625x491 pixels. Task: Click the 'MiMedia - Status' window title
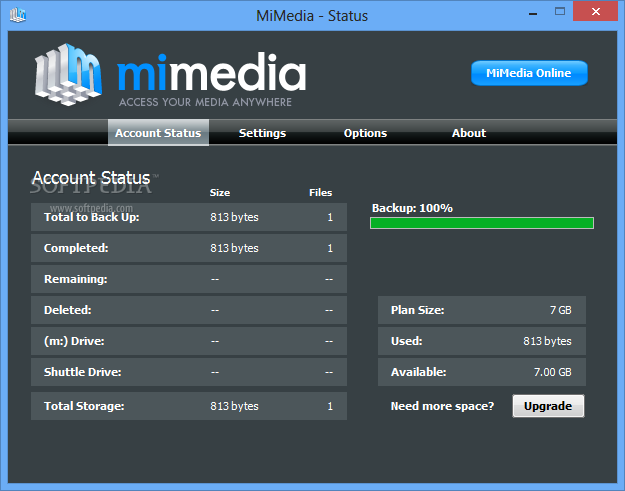(312, 16)
